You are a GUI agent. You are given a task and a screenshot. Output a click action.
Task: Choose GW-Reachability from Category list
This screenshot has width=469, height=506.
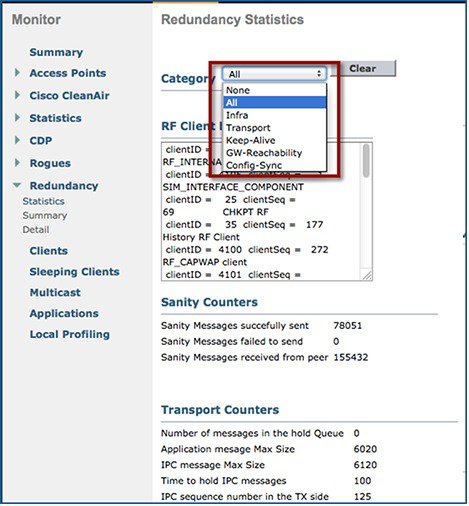[x=275, y=153]
